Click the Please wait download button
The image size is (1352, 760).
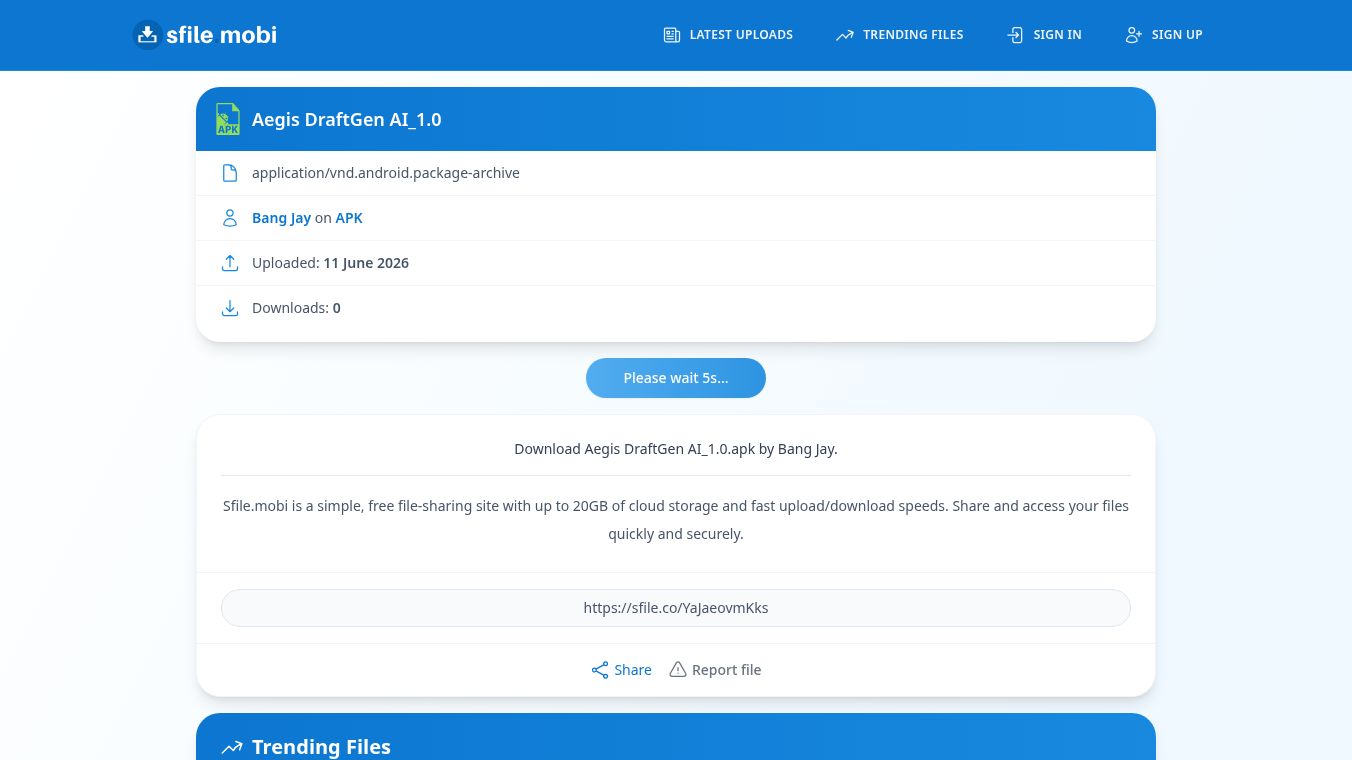pyautogui.click(x=676, y=378)
